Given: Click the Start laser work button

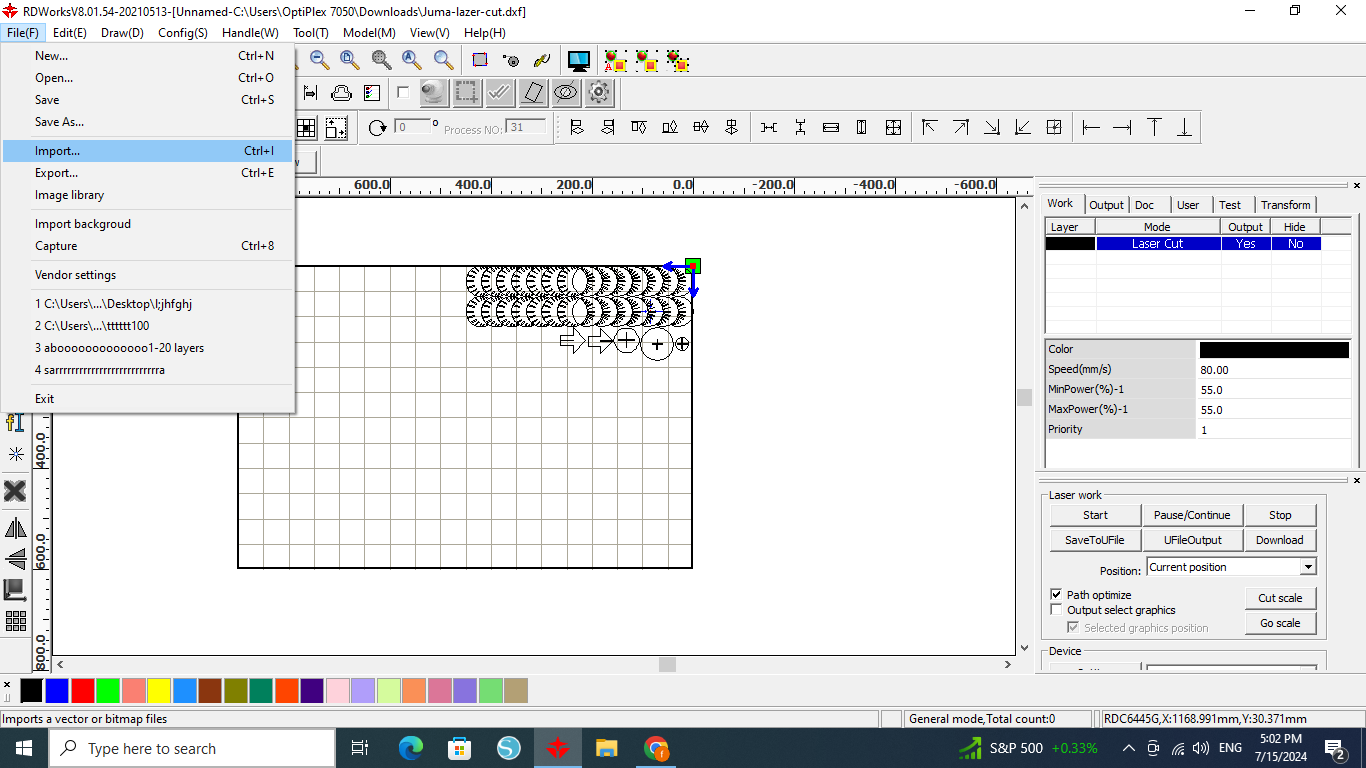Looking at the screenshot, I should 1095,515.
